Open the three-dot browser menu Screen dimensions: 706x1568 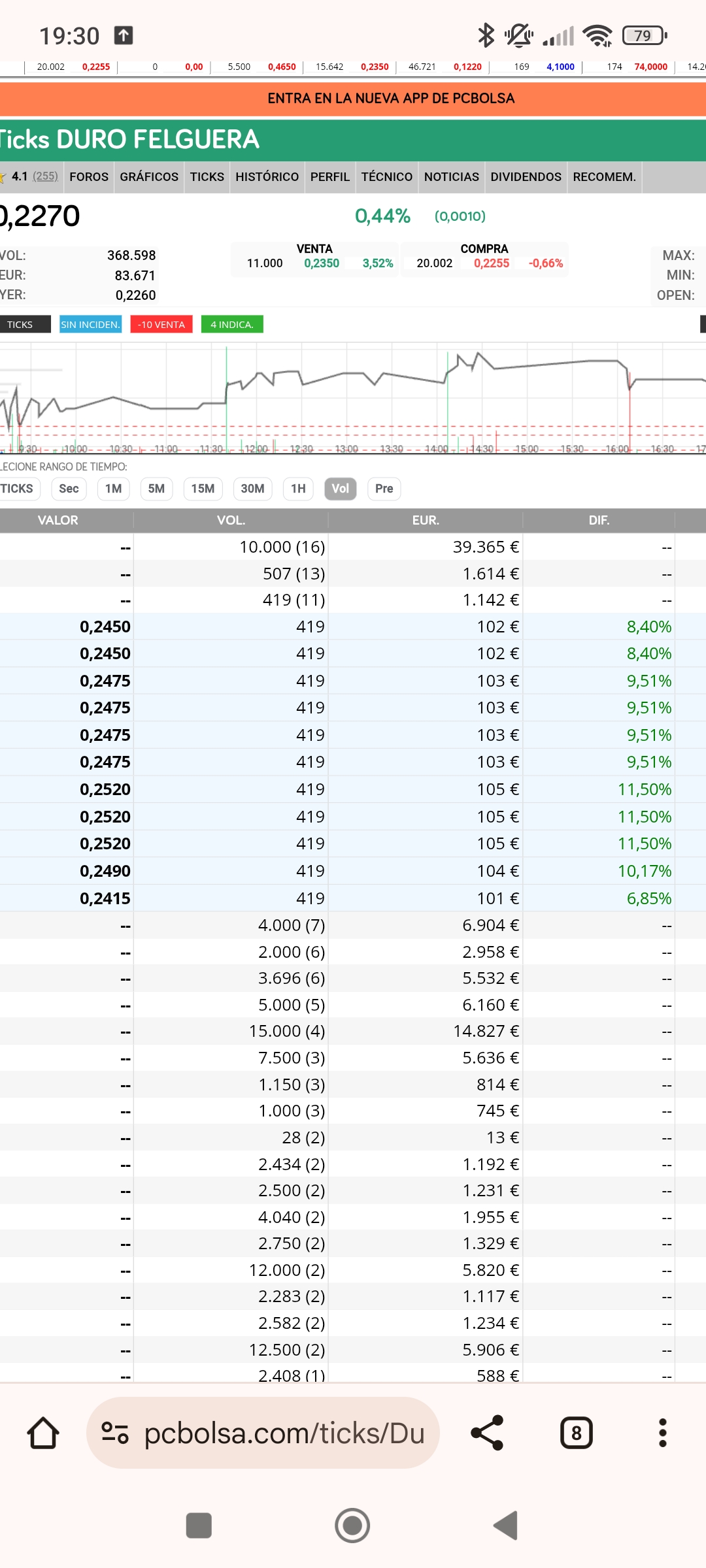coord(662,1433)
